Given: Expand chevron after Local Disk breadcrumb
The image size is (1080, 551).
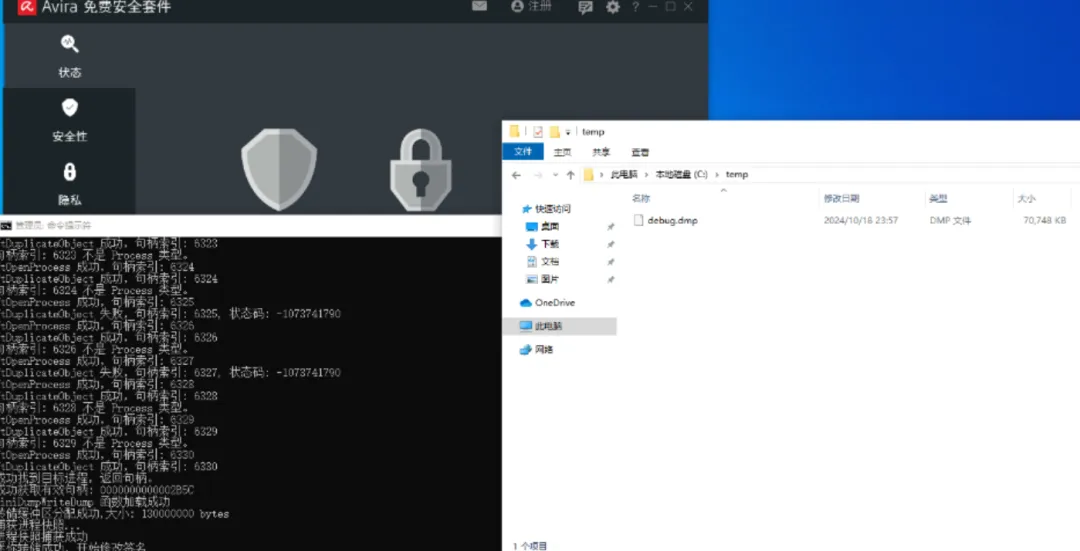Looking at the screenshot, I should click(x=716, y=175).
